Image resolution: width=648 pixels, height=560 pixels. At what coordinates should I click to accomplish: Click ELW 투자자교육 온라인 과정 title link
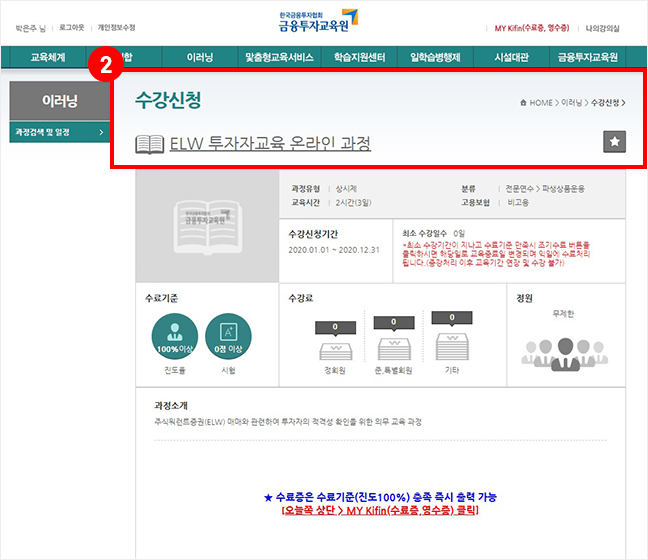[270, 144]
